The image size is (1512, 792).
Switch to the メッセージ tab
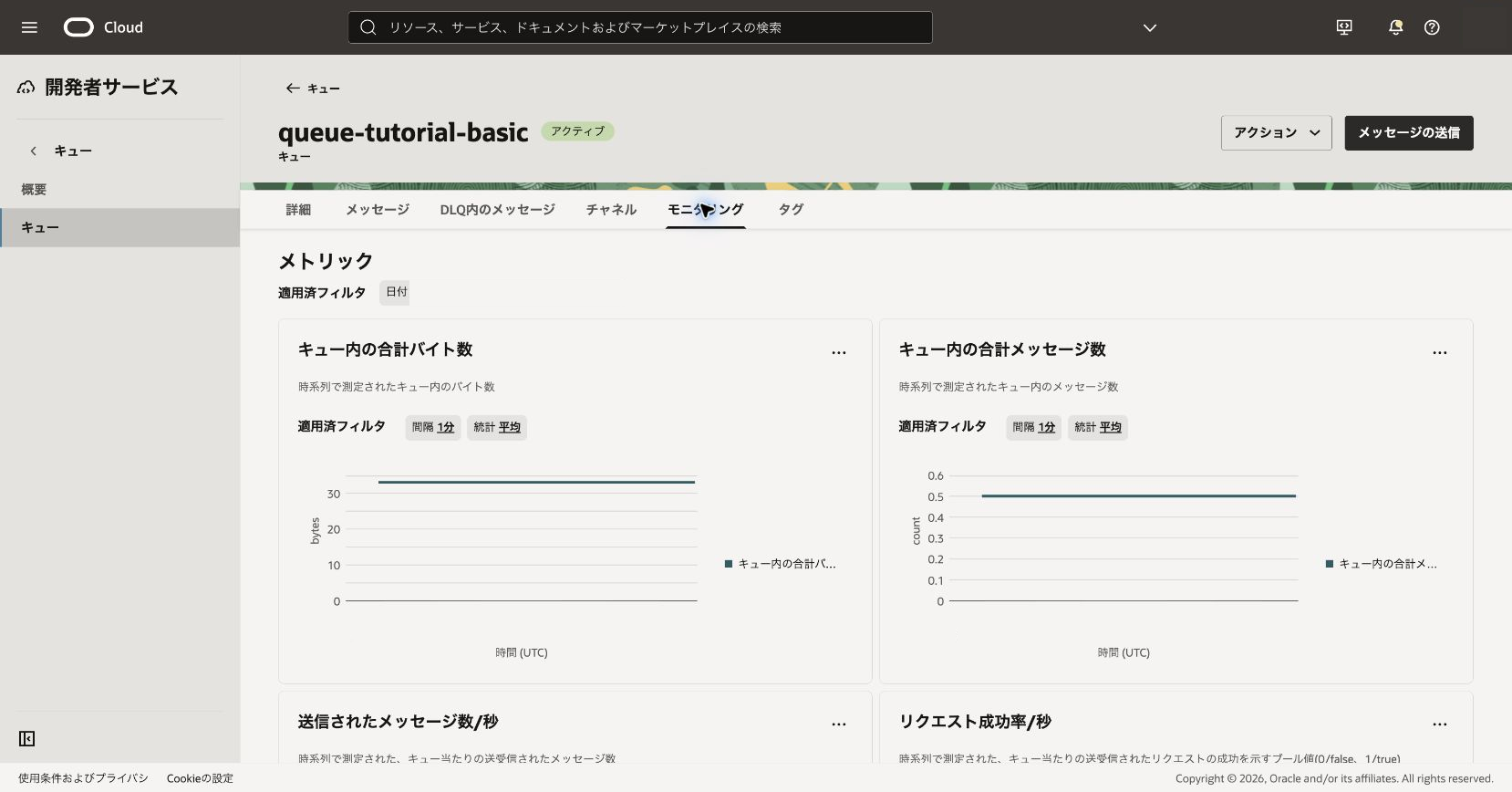coord(378,210)
